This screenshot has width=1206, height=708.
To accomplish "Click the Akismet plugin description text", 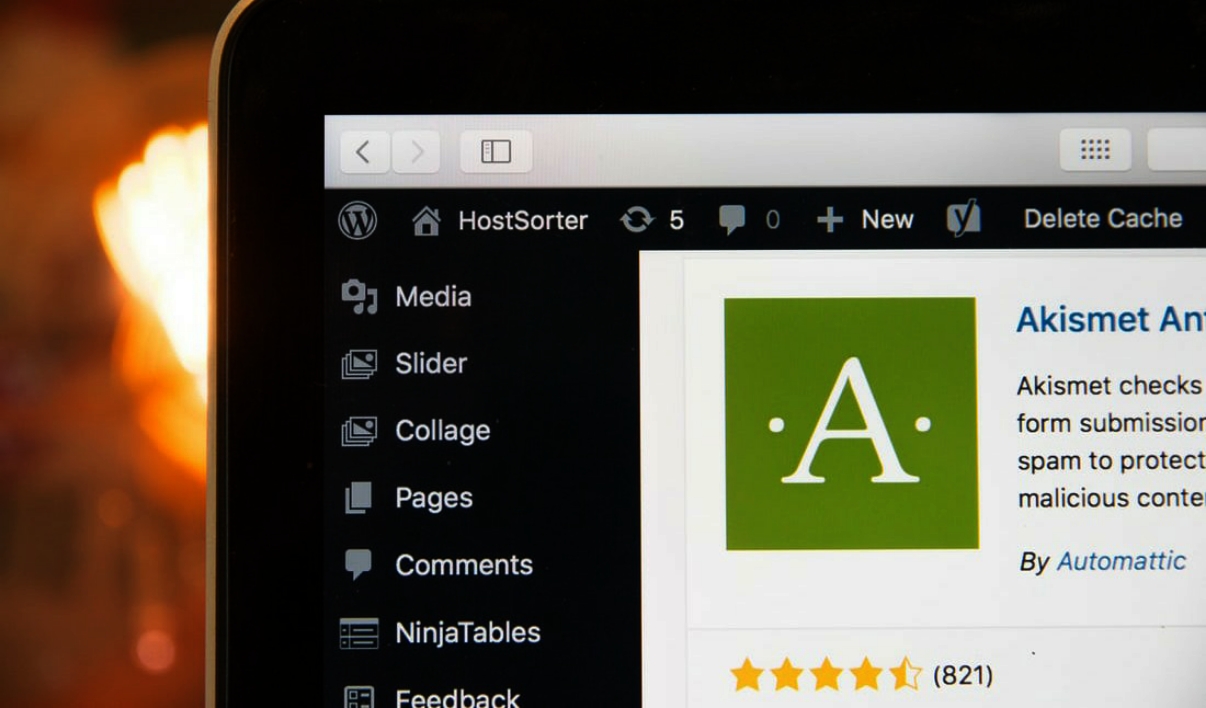I will [x=1110, y=441].
